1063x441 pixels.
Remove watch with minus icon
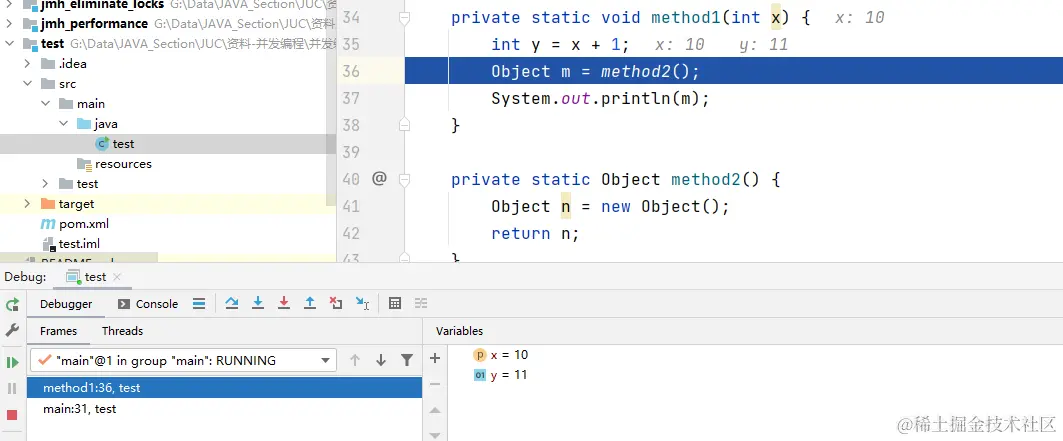(435, 384)
